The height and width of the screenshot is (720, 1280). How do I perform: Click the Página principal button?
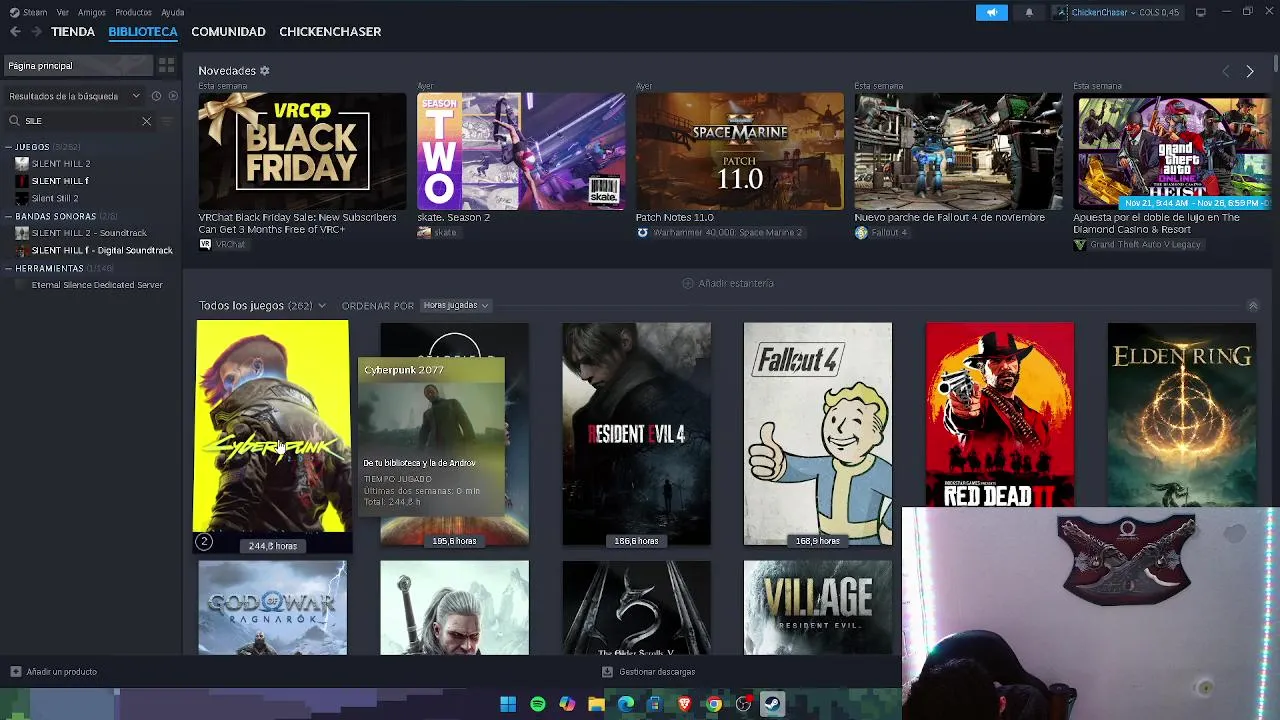point(79,66)
